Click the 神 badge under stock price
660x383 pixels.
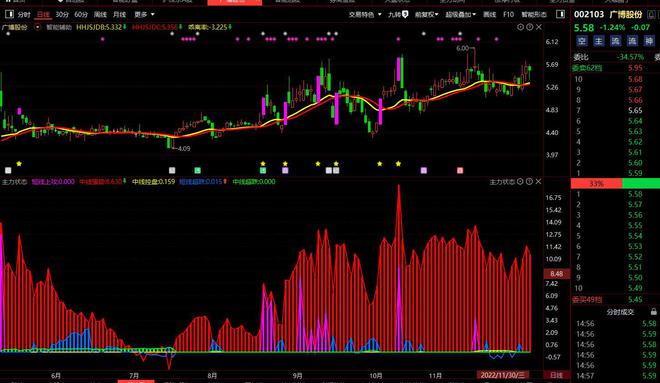point(649,41)
